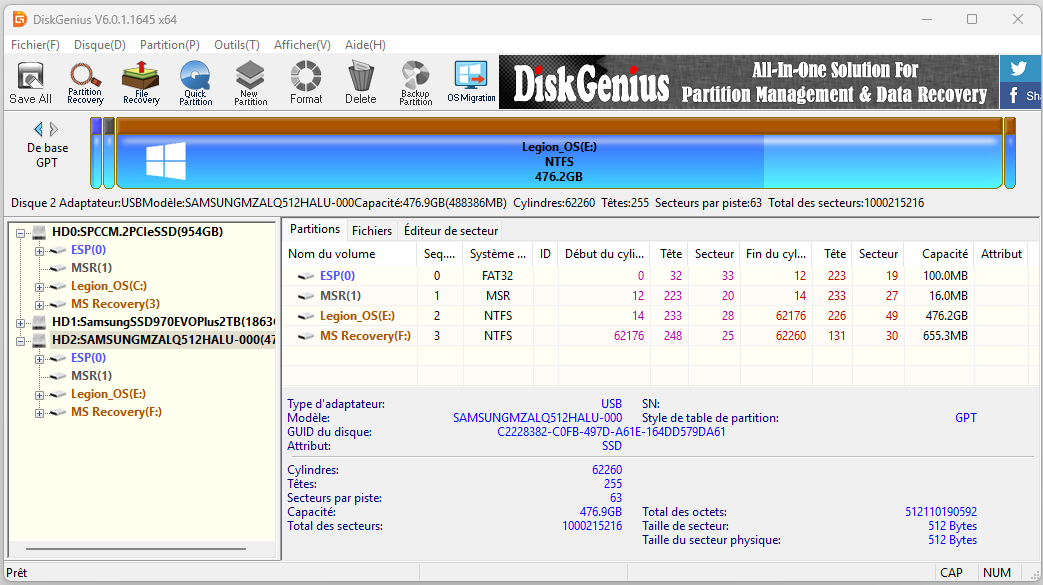Image resolution: width=1043 pixels, height=585 pixels.
Task: Select Legion_OS(C:) in the disk tree
Action: tap(108, 286)
